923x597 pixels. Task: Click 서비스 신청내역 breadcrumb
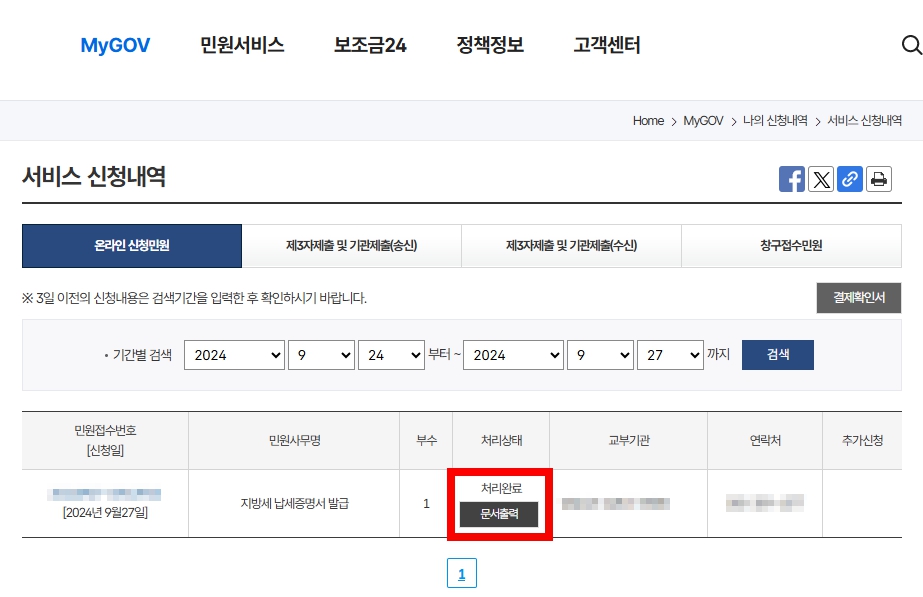pos(864,121)
